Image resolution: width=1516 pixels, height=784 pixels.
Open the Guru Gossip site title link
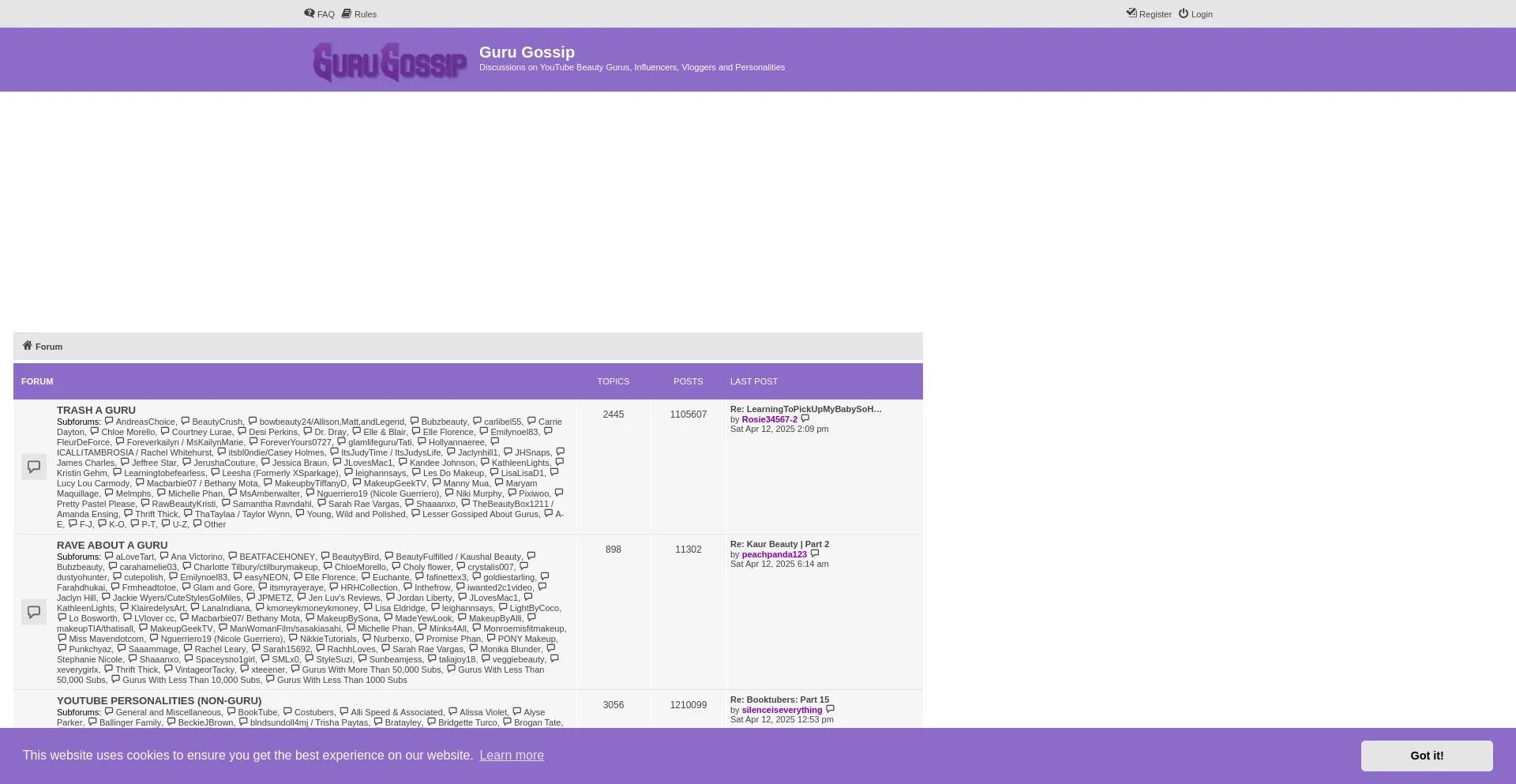click(527, 52)
